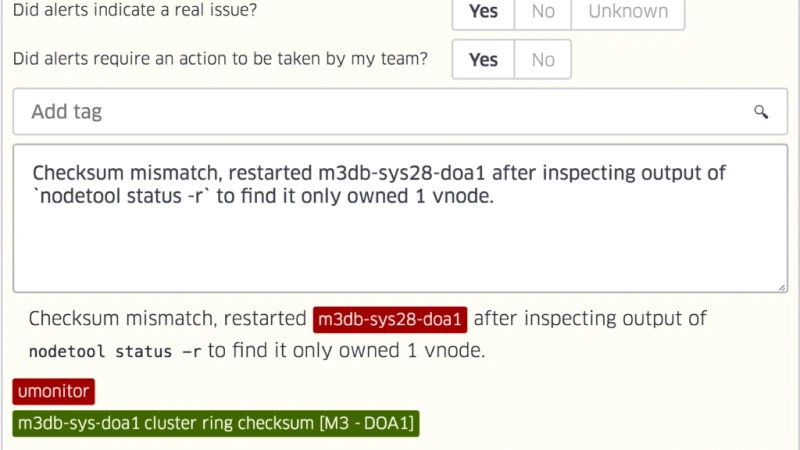Select Yes for action required question
Image resolution: width=800 pixels, height=450 pixels.
click(483, 60)
